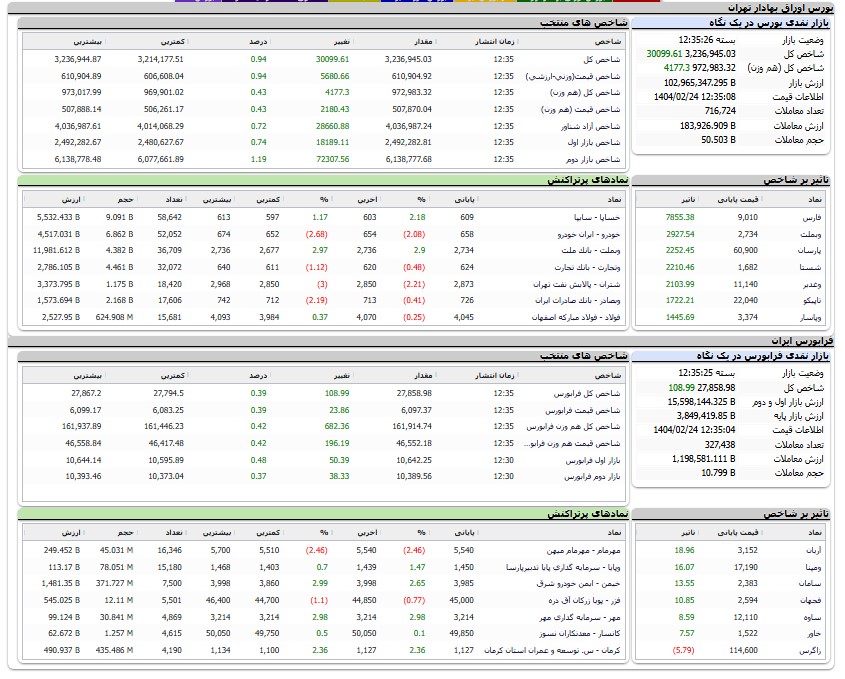Select the 'شاخص بازار دوم' index row
Screen dimensions: 845x679
coord(324,160)
